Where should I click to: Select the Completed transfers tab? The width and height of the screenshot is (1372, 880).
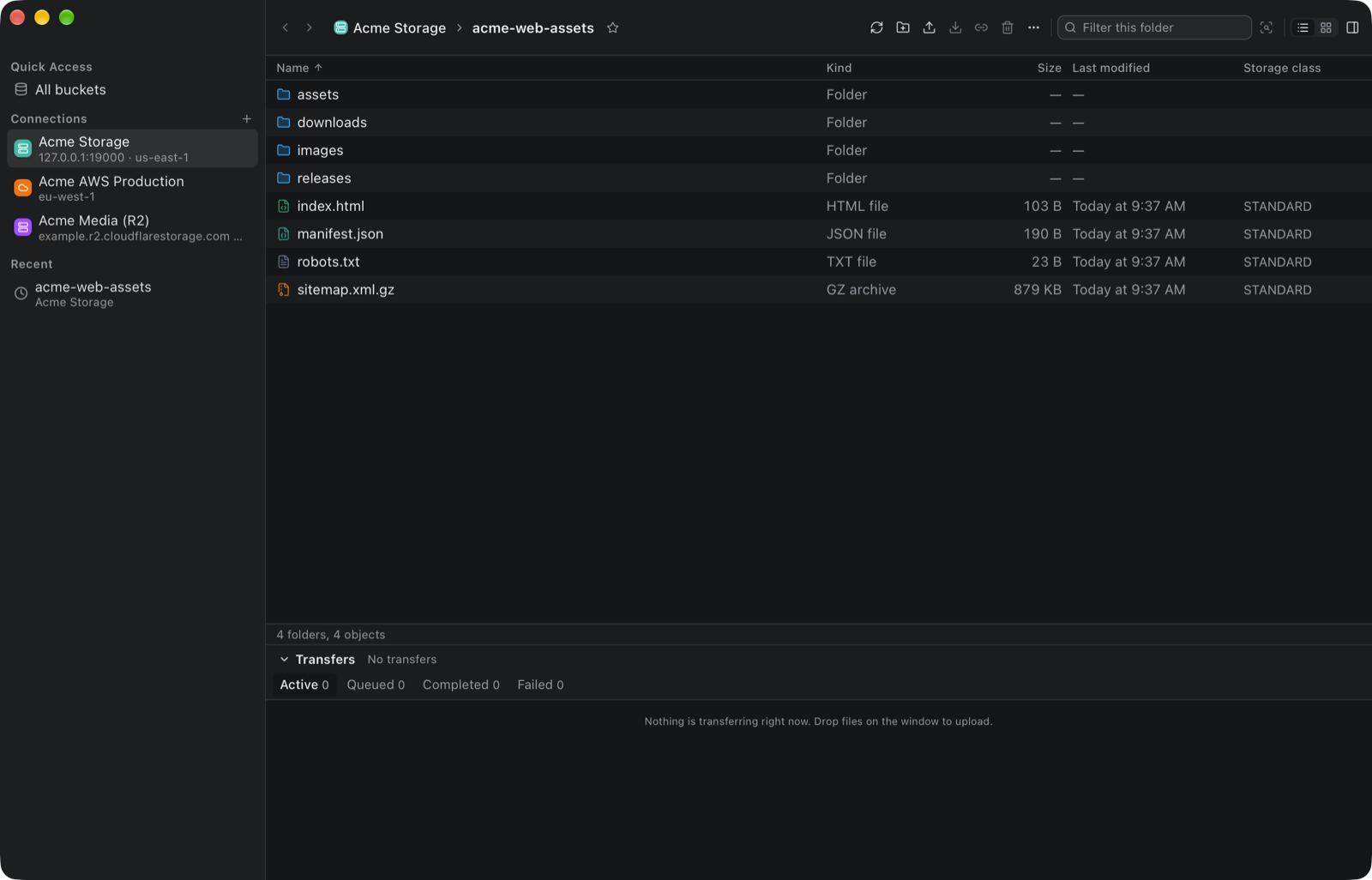460,684
